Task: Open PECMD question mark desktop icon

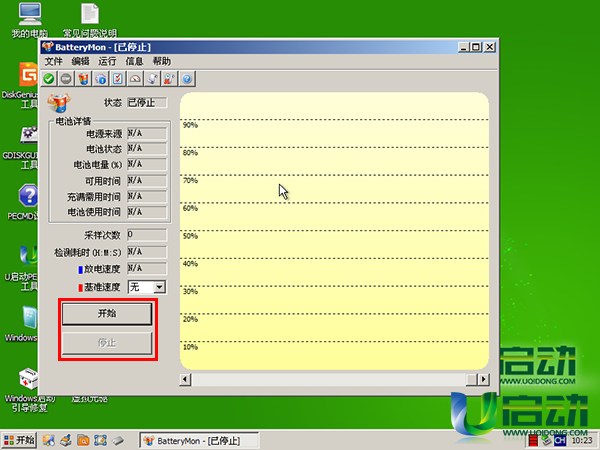Action: pos(29,195)
